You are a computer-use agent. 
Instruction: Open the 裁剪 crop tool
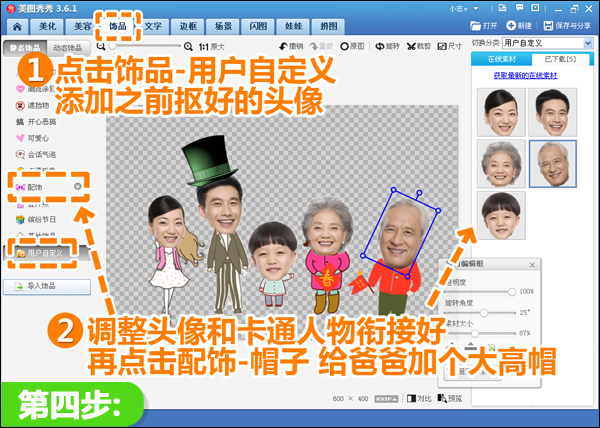(x=419, y=46)
